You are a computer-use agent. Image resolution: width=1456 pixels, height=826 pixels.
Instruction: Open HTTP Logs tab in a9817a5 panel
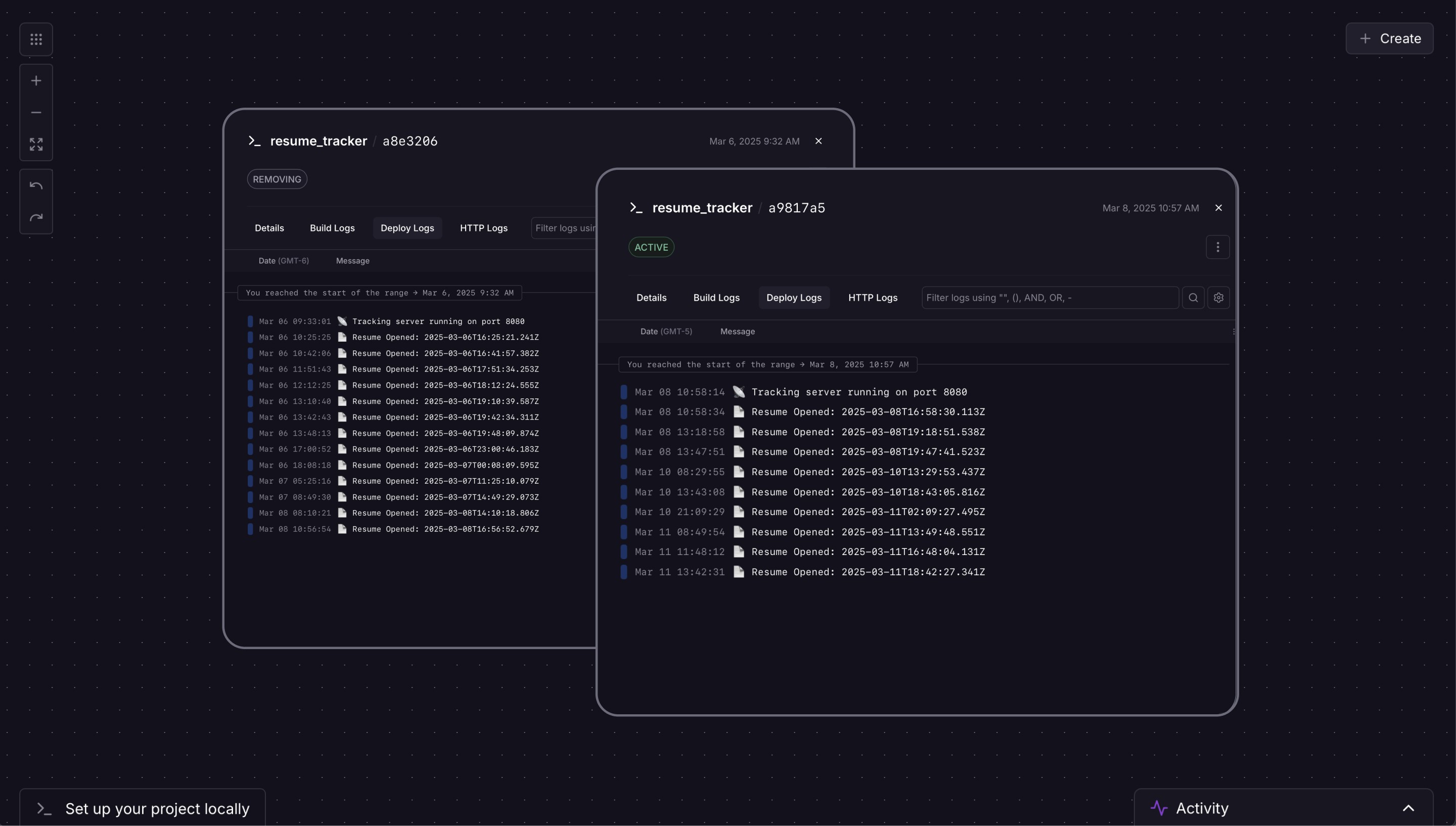pos(873,298)
